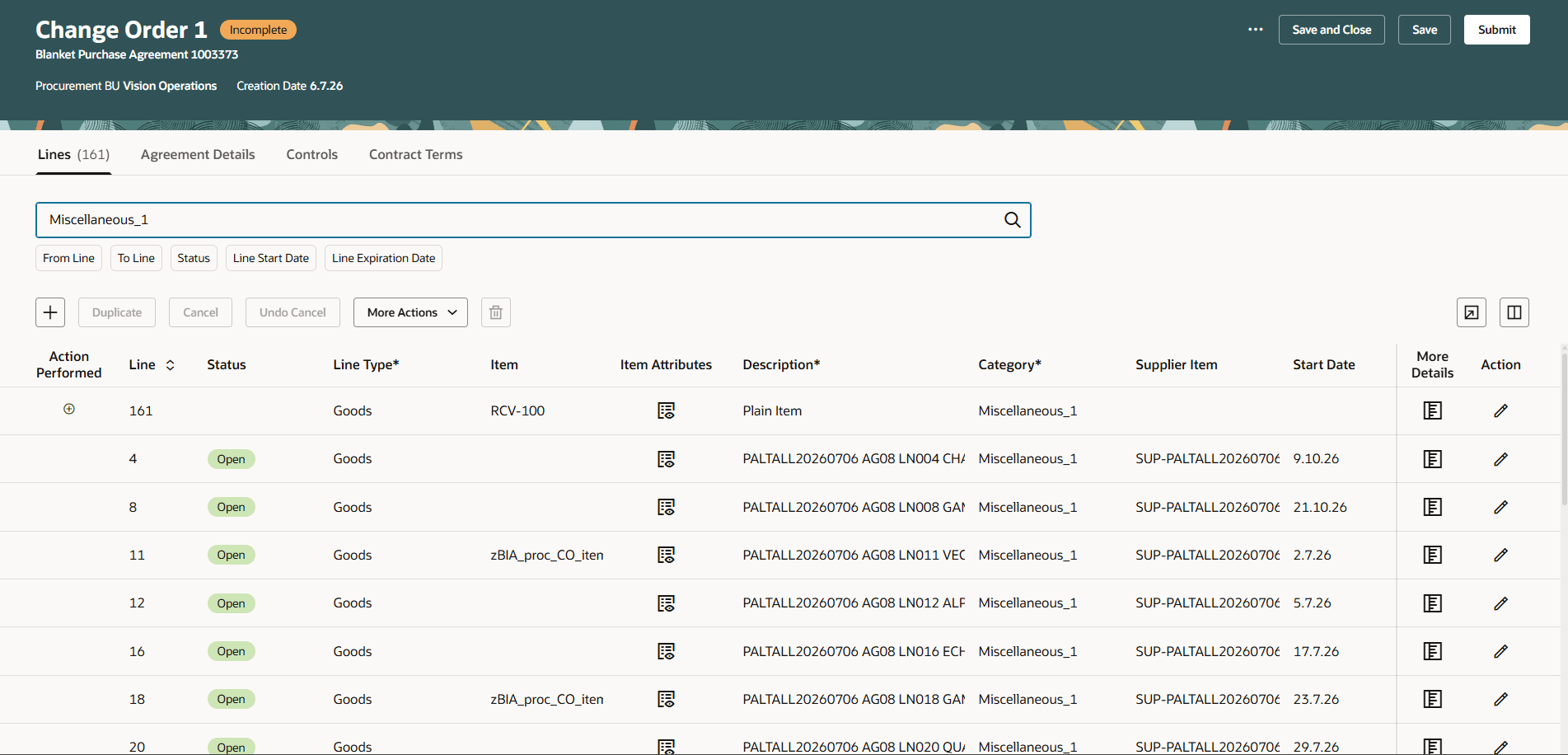Click the Save button

point(1425,30)
